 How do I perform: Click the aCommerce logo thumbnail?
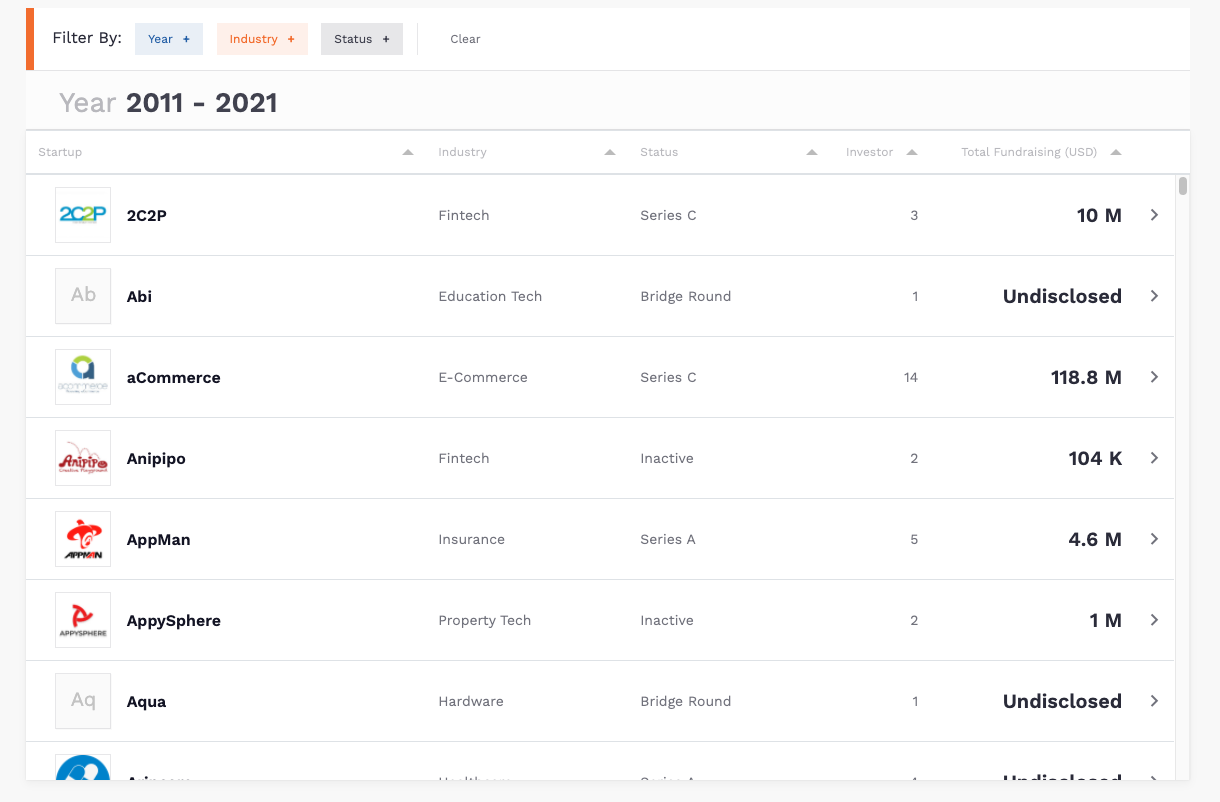[x=83, y=377]
